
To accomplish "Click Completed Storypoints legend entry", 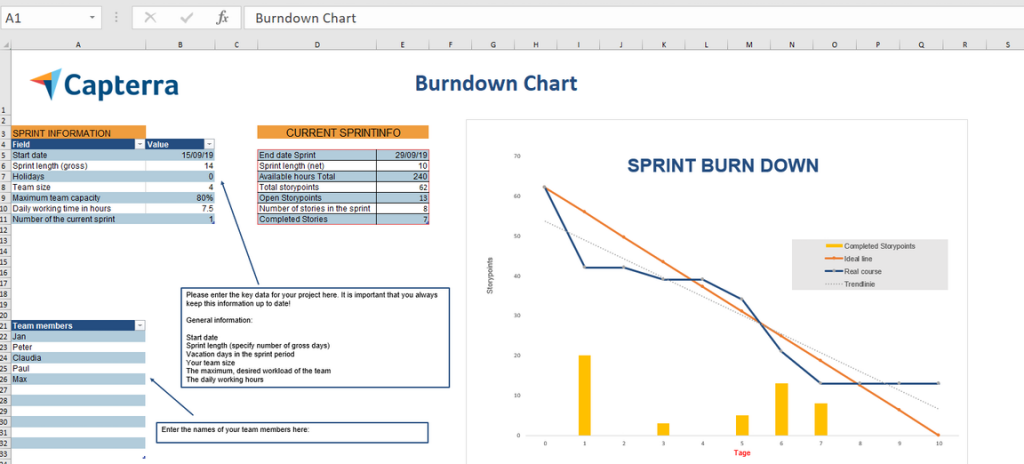I will [870, 246].
